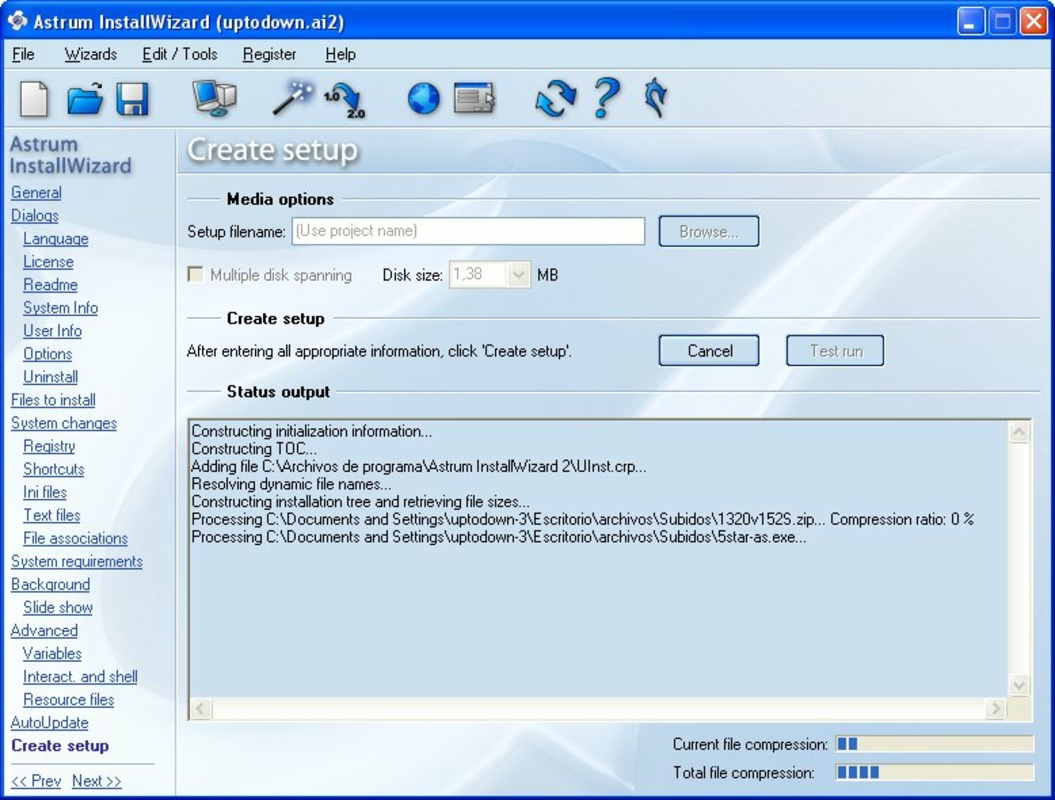This screenshot has height=800, width=1055.
Task: Save the current project
Action: pos(131,98)
